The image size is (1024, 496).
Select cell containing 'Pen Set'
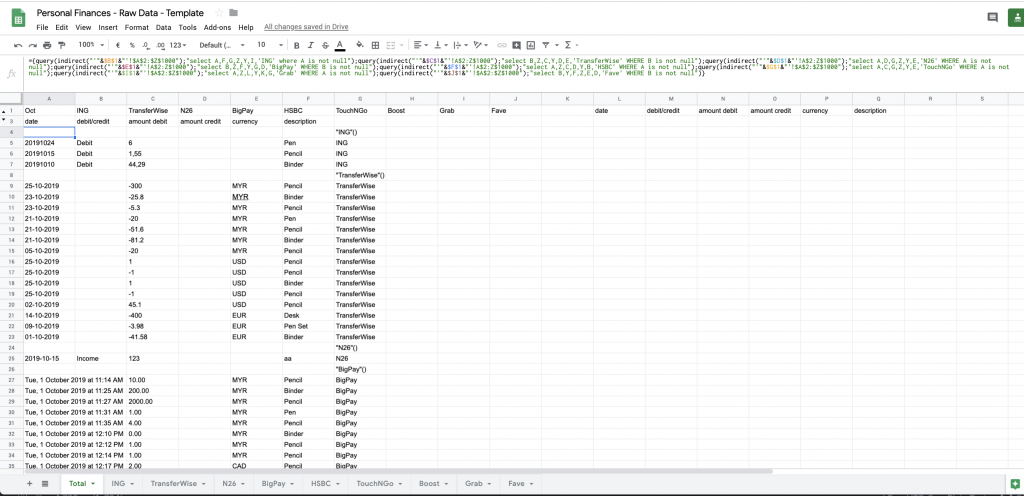tap(308, 326)
